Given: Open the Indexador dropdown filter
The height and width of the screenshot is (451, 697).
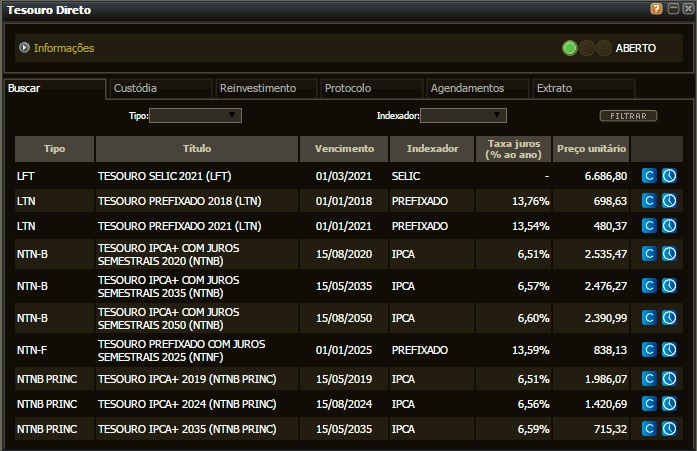Looking at the screenshot, I should click(x=463, y=116).
